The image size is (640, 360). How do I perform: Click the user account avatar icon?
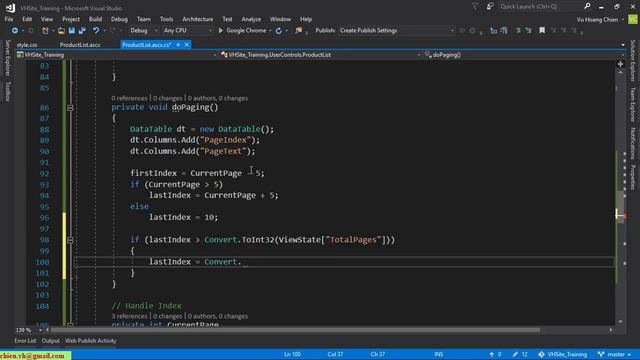[x=633, y=19]
